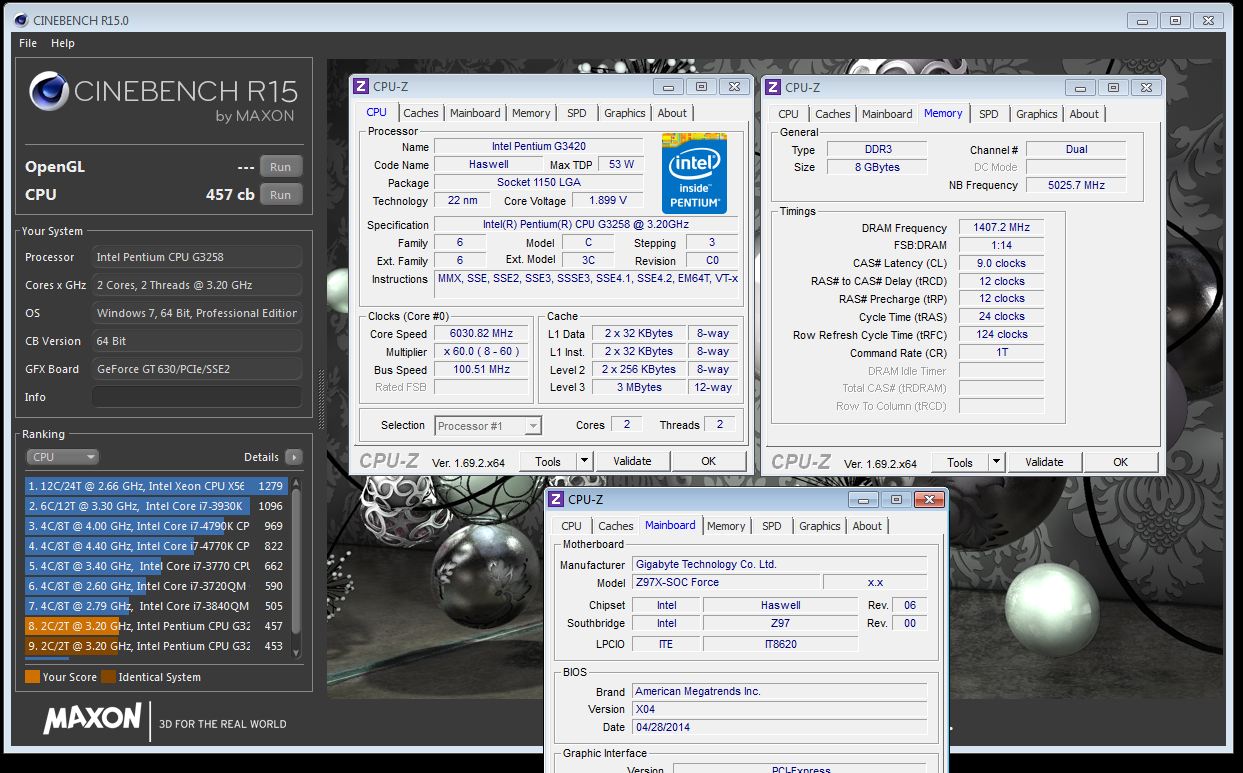Click the Your Score orange legend swatch

coord(33,677)
